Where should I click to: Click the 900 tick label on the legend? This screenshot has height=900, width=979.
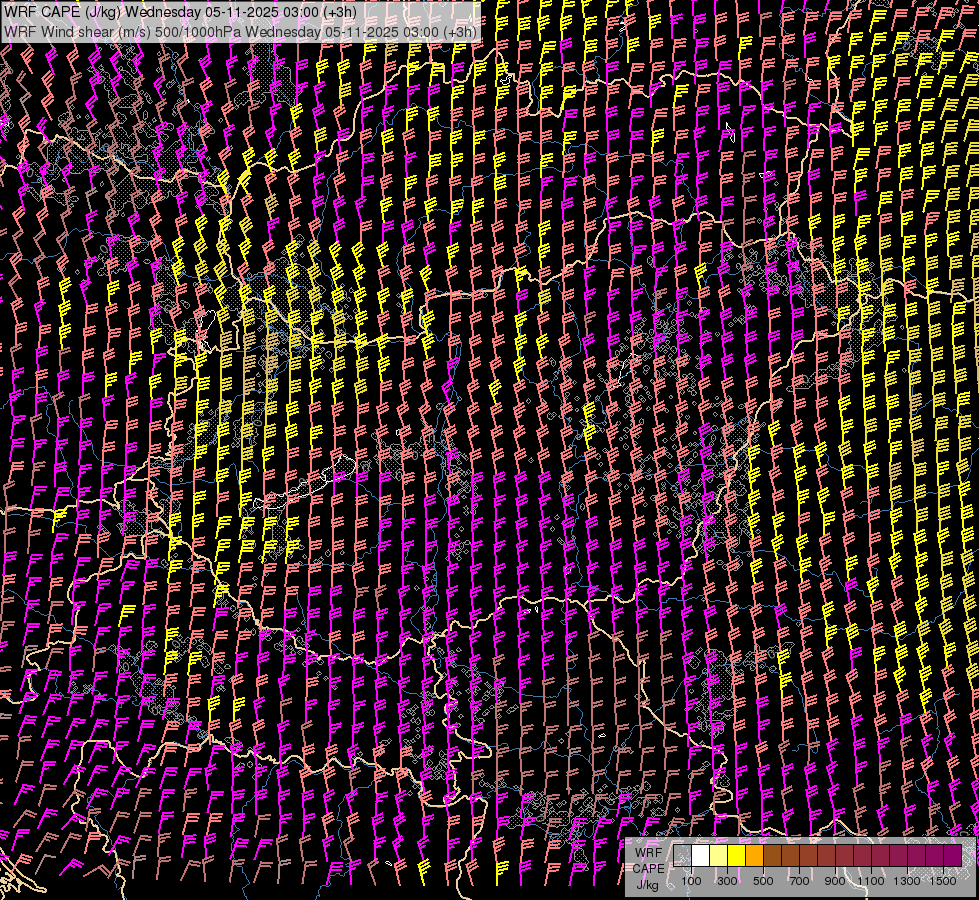coord(835,881)
